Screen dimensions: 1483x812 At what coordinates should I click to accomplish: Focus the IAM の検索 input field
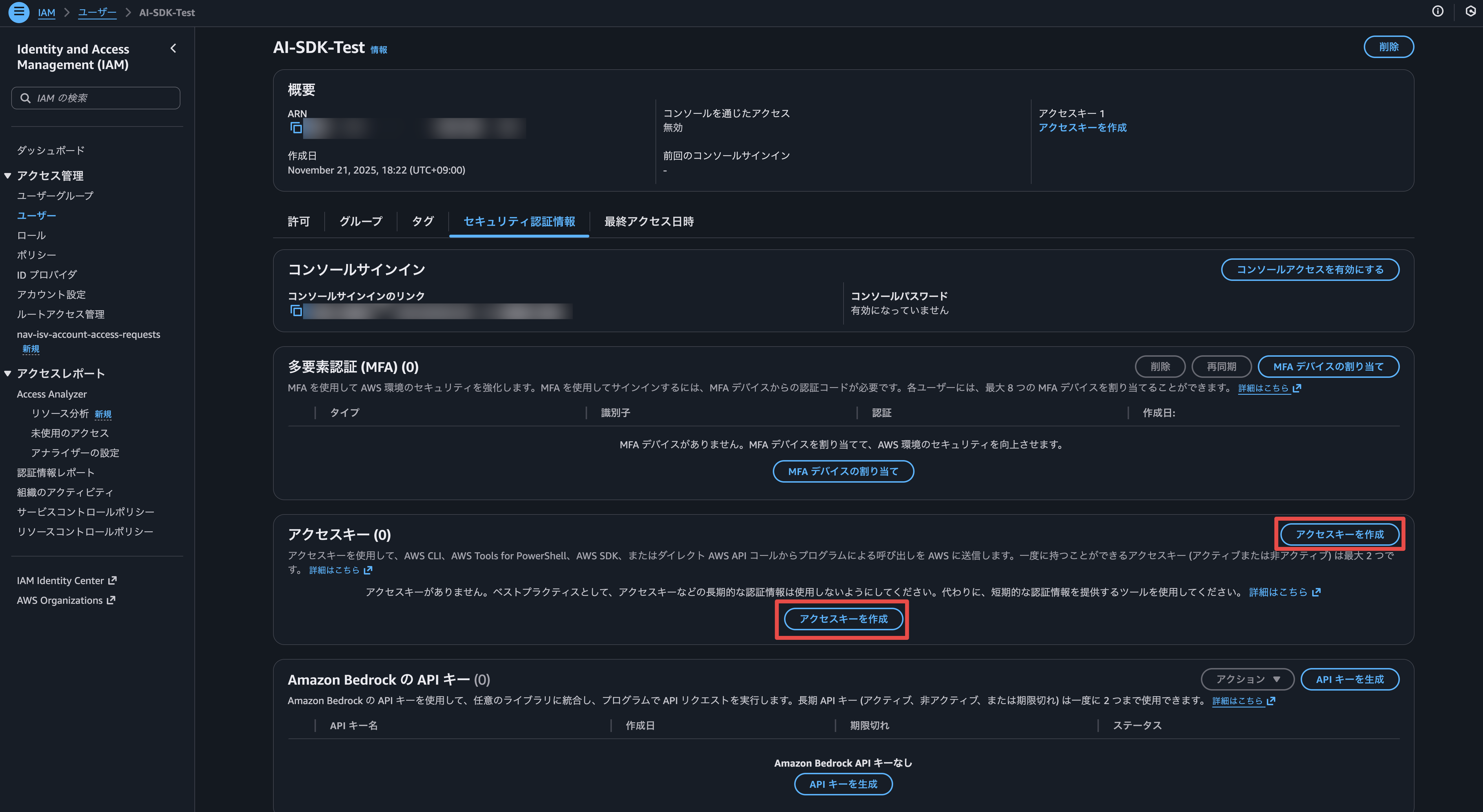pos(104,98)
